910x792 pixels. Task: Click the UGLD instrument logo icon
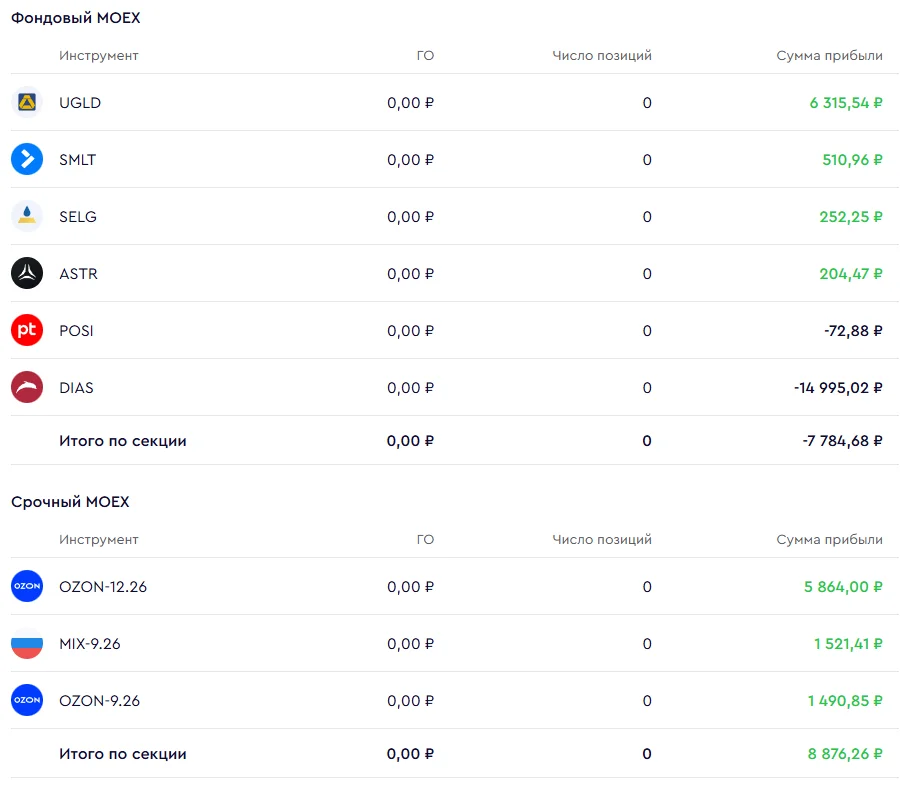27,103
